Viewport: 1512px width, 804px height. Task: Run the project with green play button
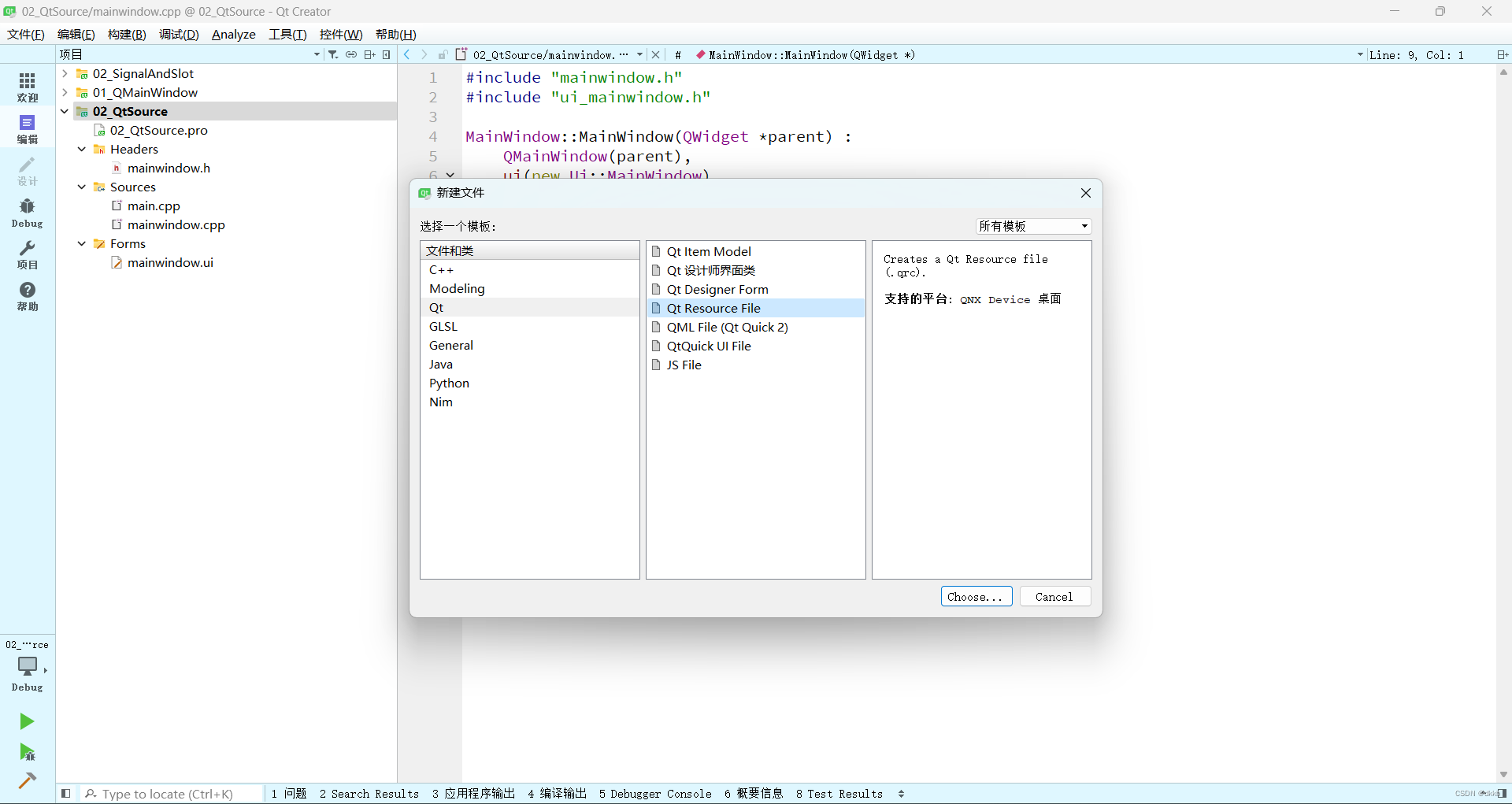click(x=27, y=721)
